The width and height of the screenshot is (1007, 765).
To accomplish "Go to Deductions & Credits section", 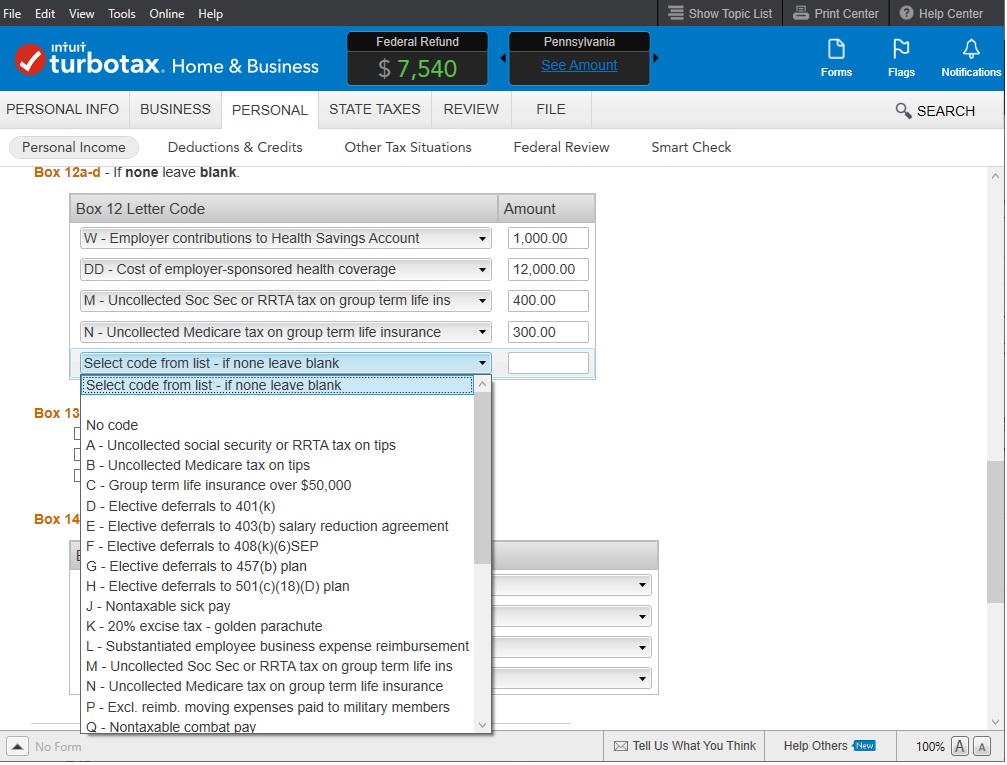I will [x=235, y=147].
